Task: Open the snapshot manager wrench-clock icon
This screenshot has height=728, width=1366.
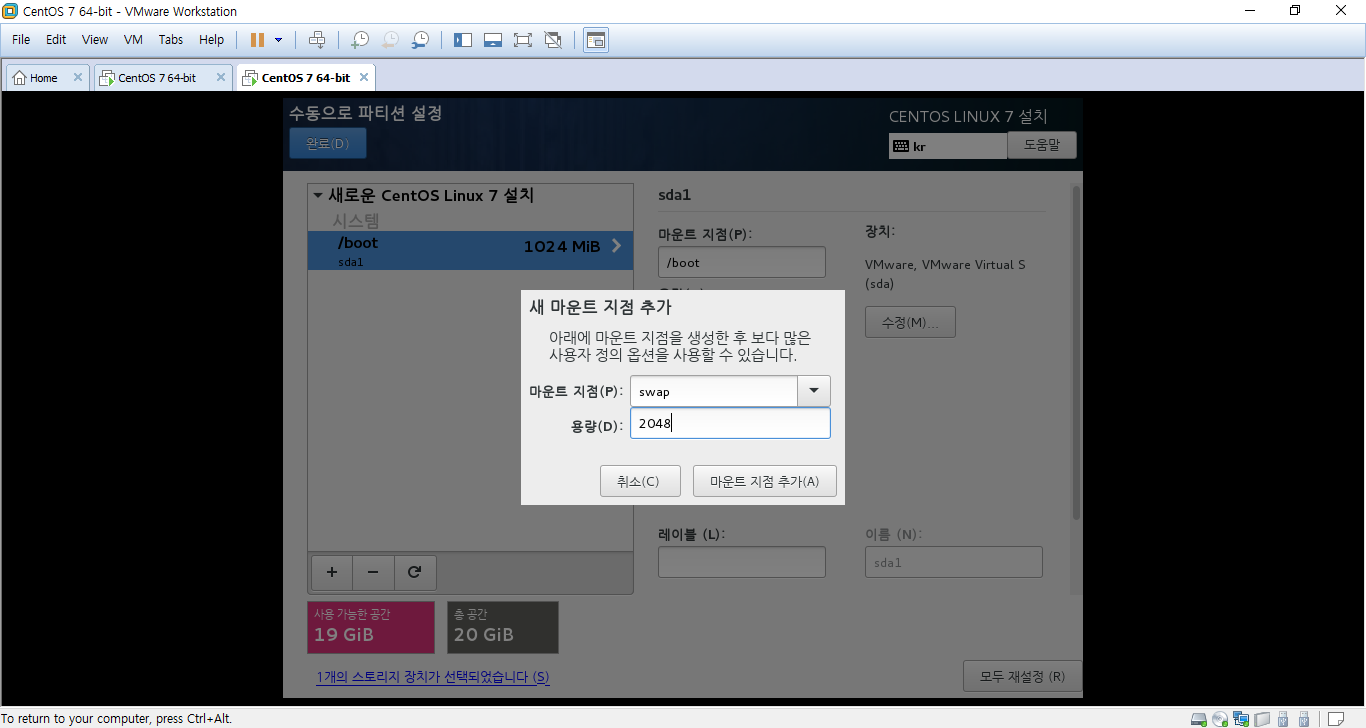Action: point(420,40)
